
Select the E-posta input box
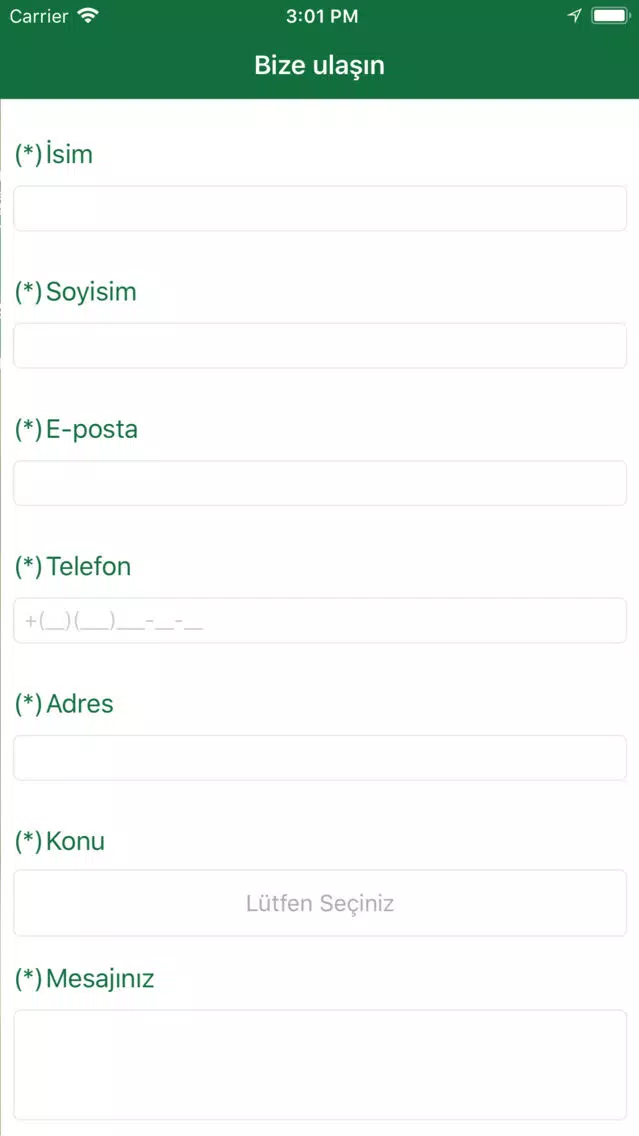(x=320, y=483)
